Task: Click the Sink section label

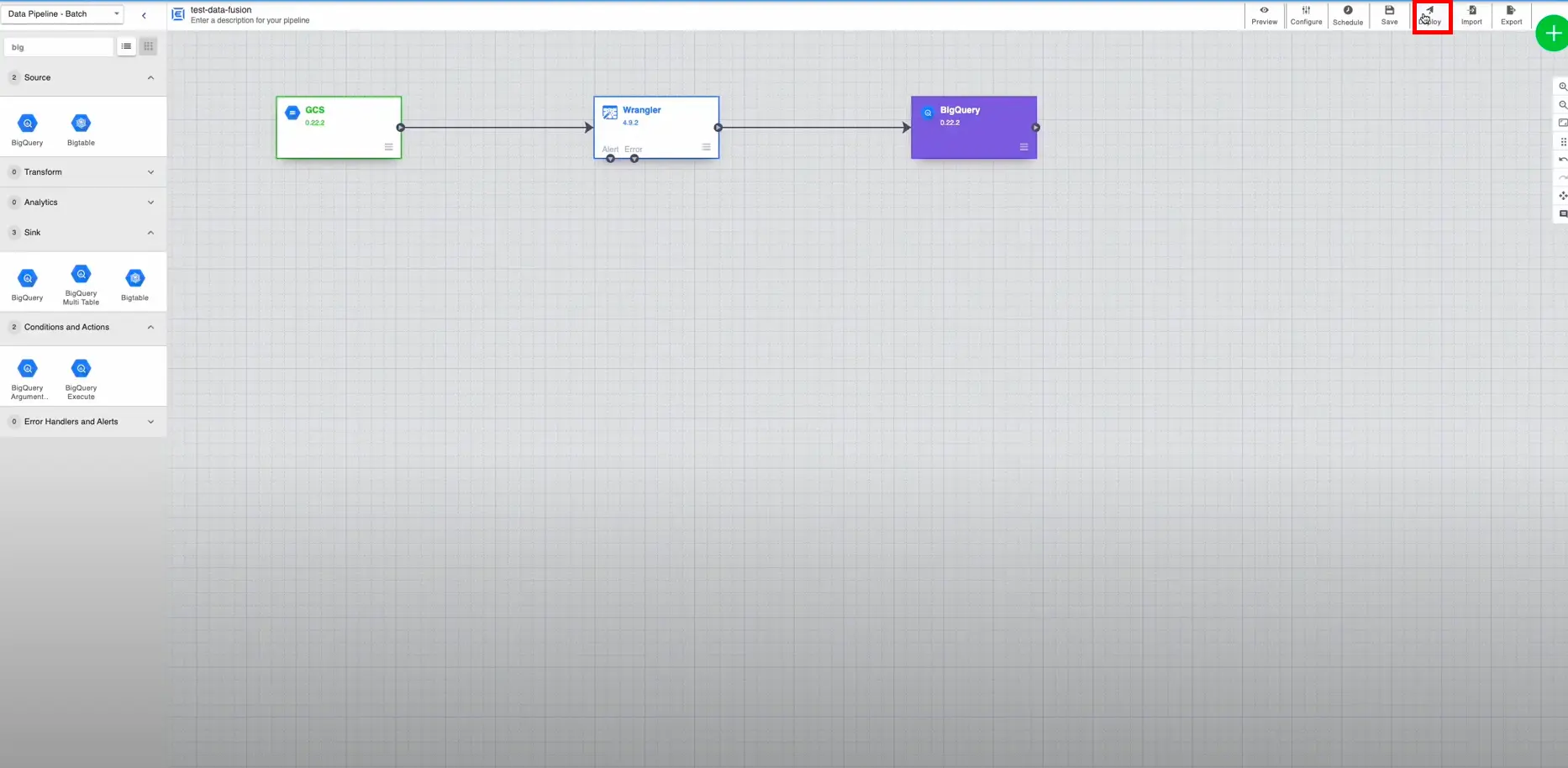Action: [x=32, y=233]
